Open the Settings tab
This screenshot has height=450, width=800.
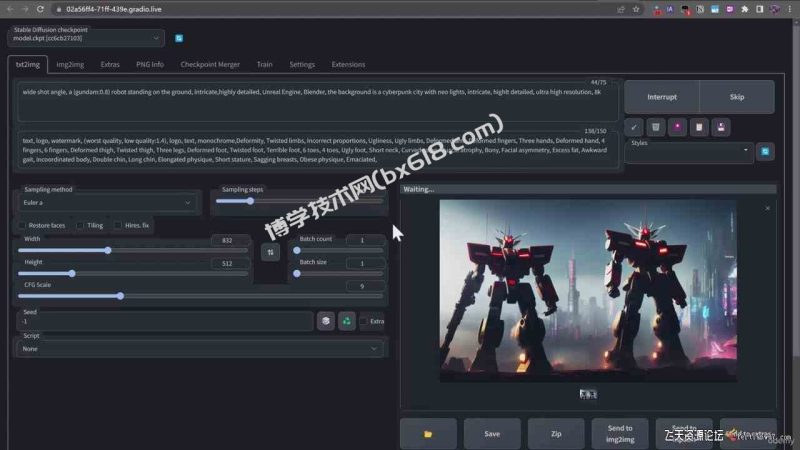[x=302, y=65]
